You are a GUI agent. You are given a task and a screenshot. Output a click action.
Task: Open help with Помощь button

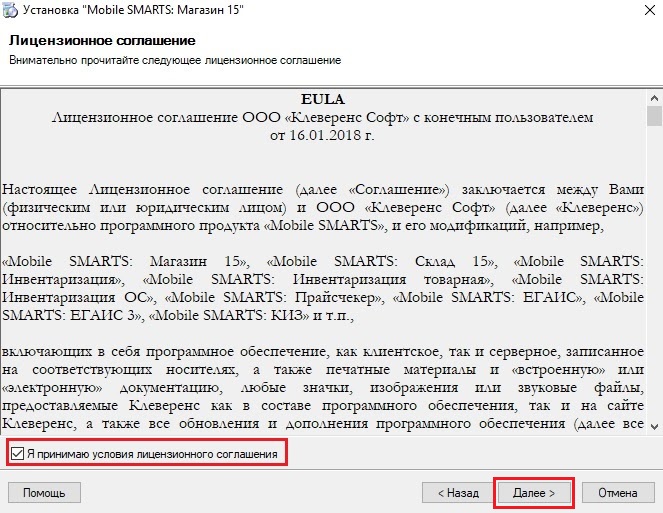[x=44, y=493]
